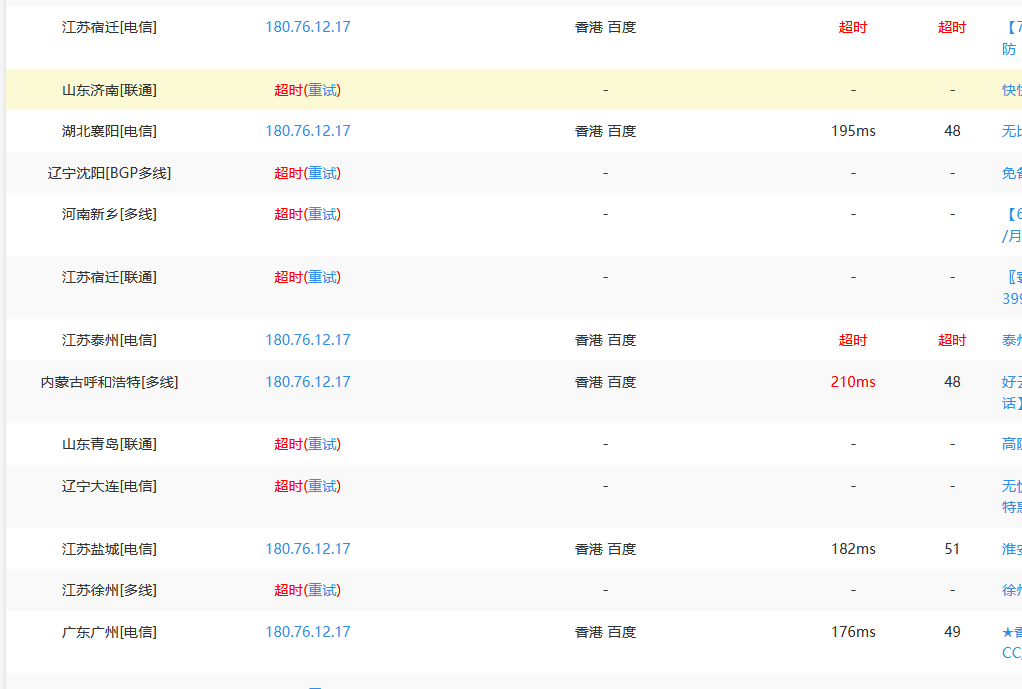Click the 山东青岛[联通] retry link
1022x689 pixels.
pyautogui.click(x=322, y=444)
